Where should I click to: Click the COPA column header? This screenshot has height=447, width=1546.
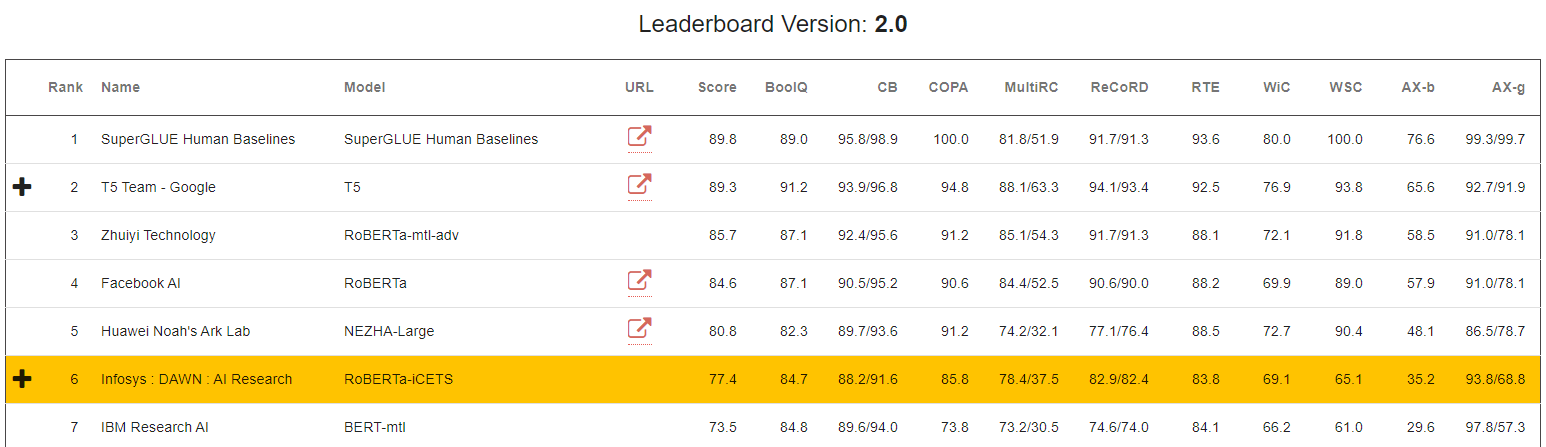(948, 87)
